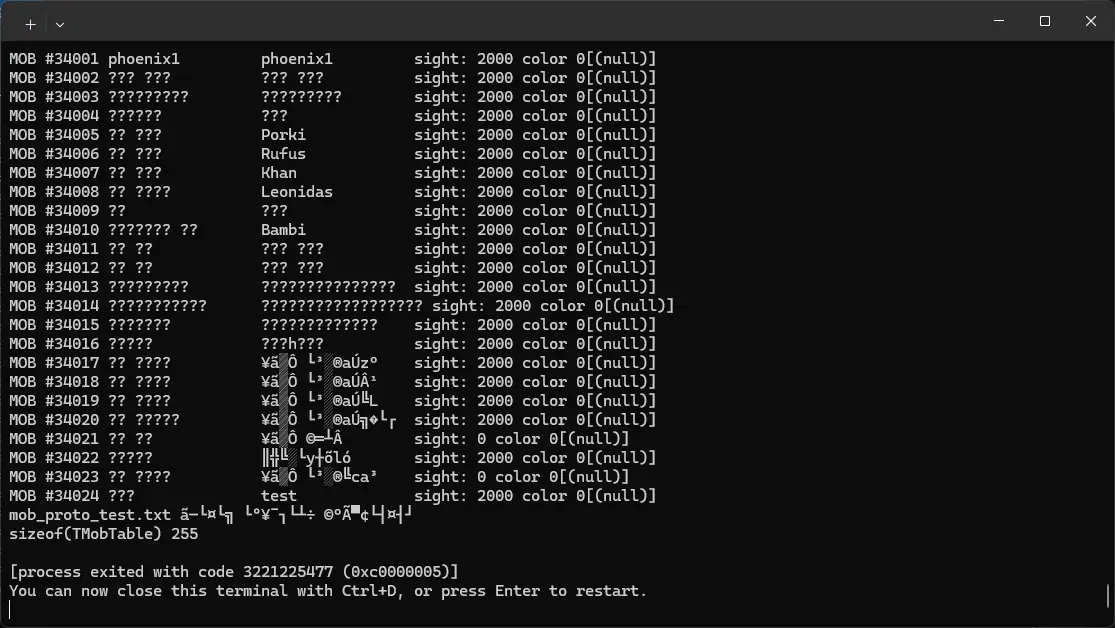Click the vertical scrollbar thumb at right edge
Screen dimensions: 1115x628
coord(1109,595)
